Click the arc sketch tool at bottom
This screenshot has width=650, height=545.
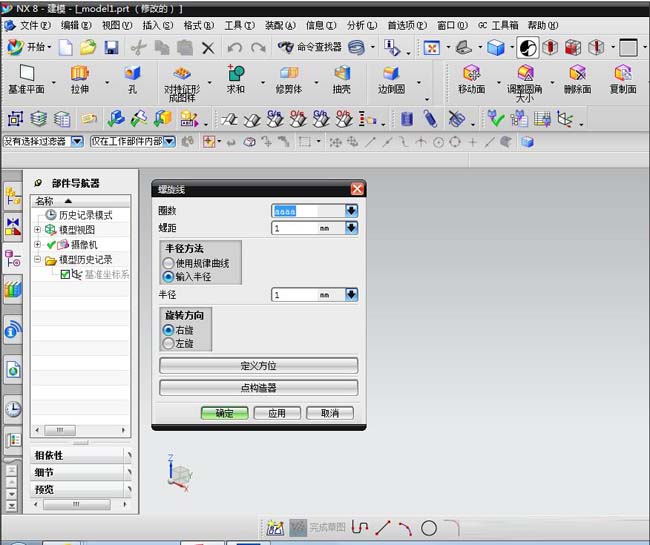pyautogui.click(x=405, y=528)
